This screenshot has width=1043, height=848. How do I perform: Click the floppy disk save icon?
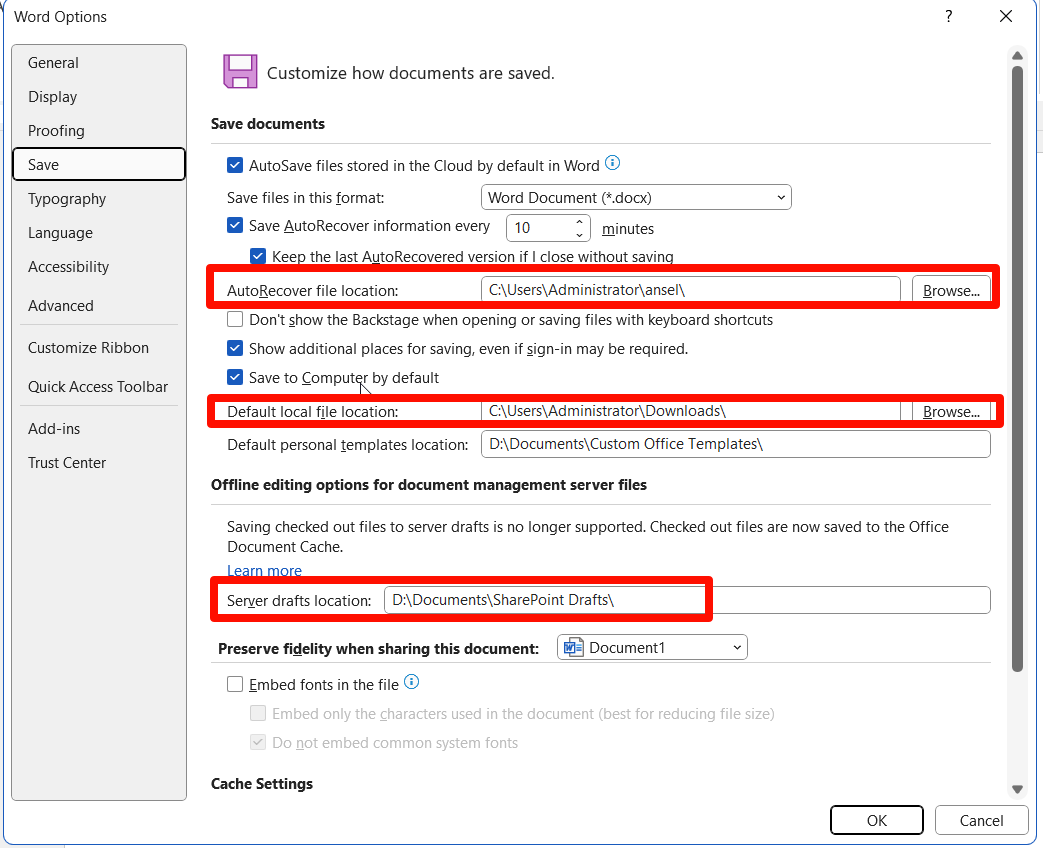click(x=240, y=71)
